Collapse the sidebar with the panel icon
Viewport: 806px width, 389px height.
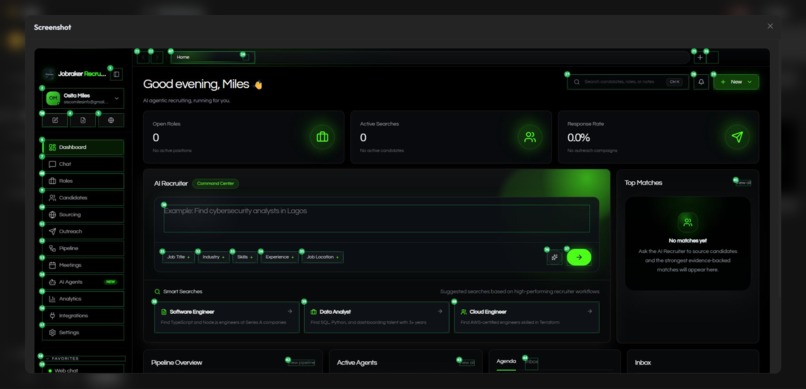116,75
